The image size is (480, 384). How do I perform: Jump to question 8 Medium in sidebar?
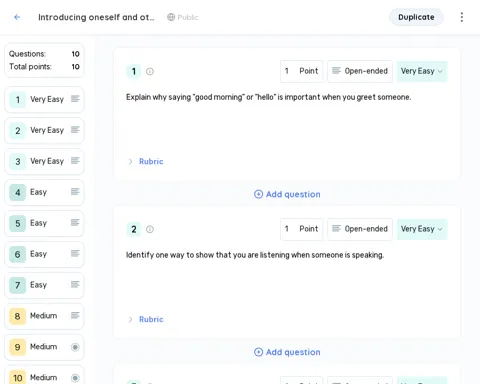[44, 316]
